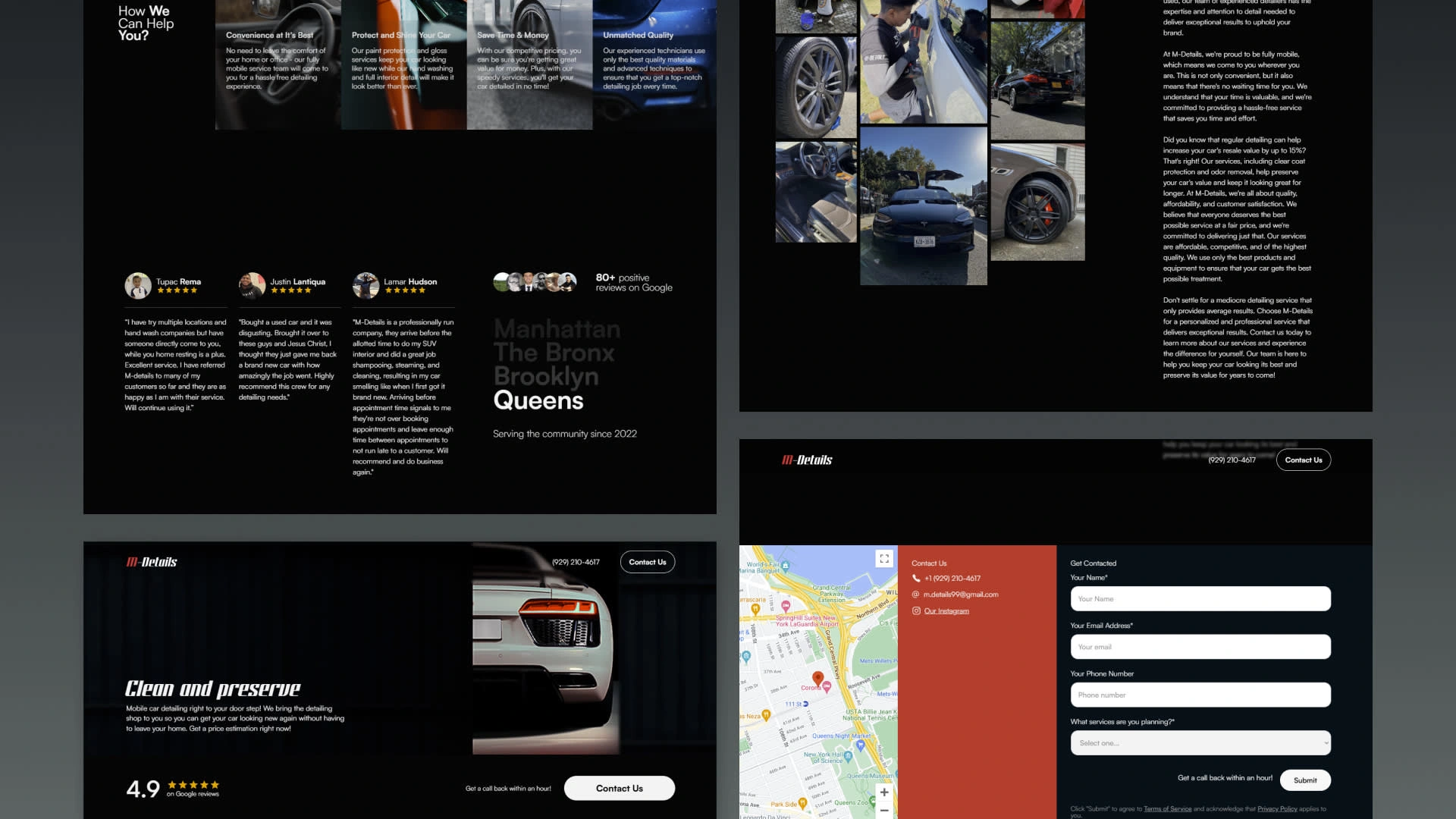Viewport: 1456px width, 819px height.
Task: Click m.details99@gmail.com email address
Action: pos(961,595)
